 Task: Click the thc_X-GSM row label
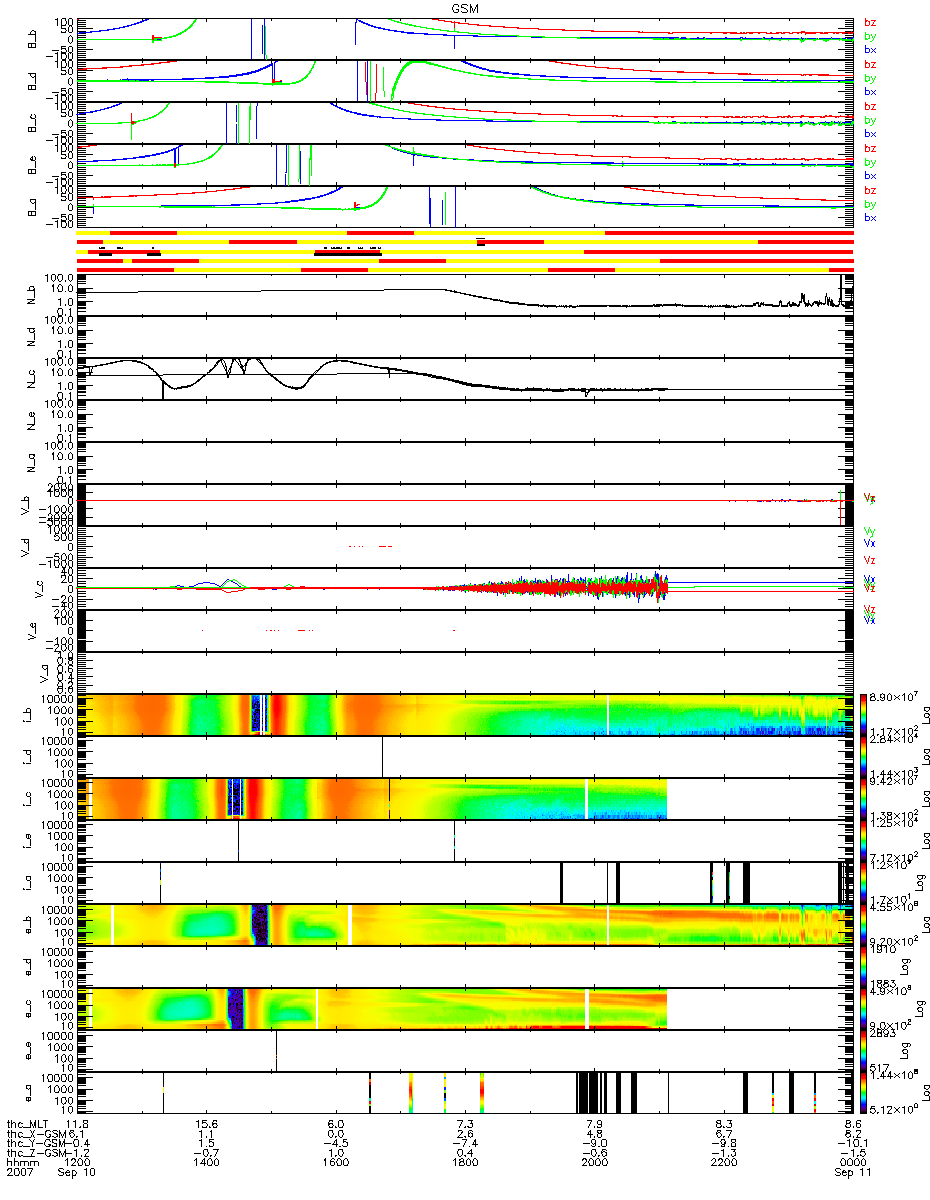35,1134
